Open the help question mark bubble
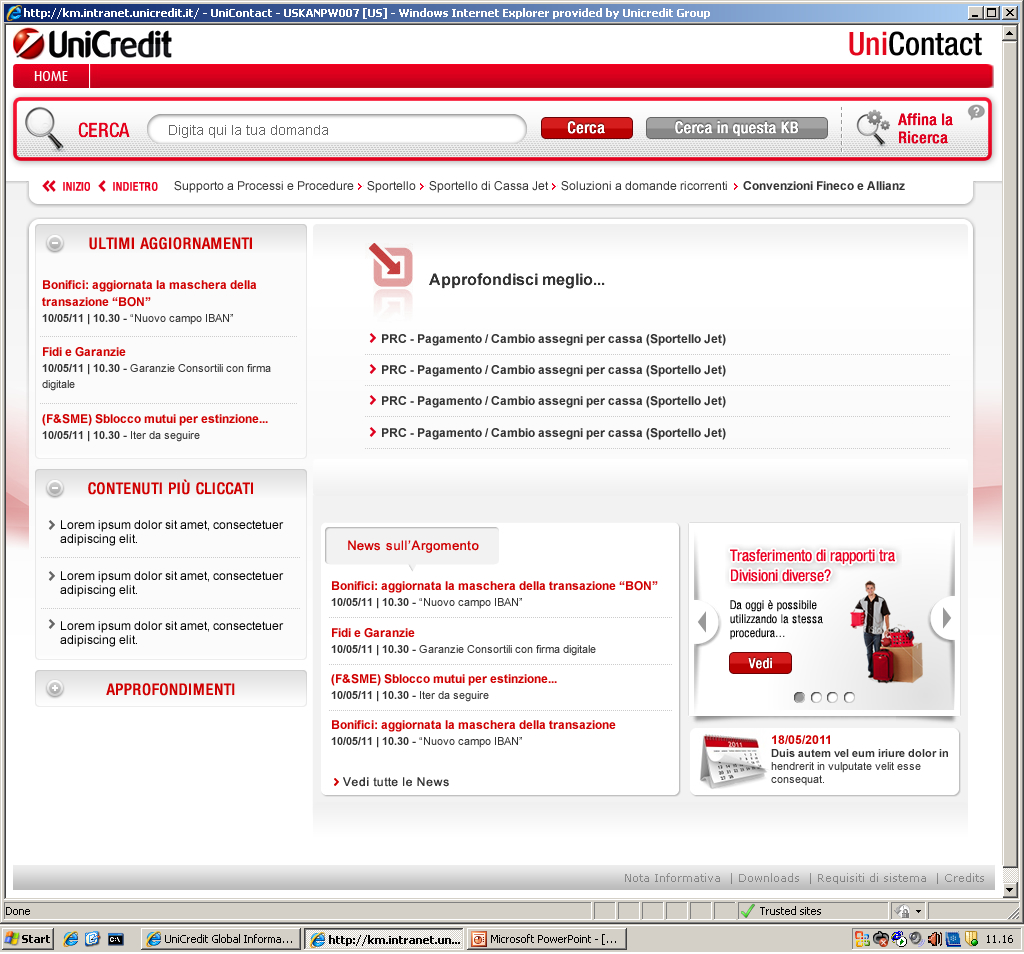The width and height of the screenshot is (1024, 954). pos(976,112)
